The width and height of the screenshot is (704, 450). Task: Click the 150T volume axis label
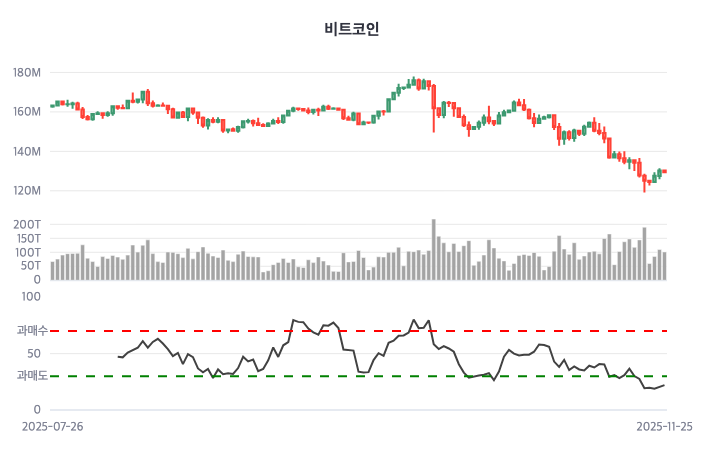tap(27, 239)
